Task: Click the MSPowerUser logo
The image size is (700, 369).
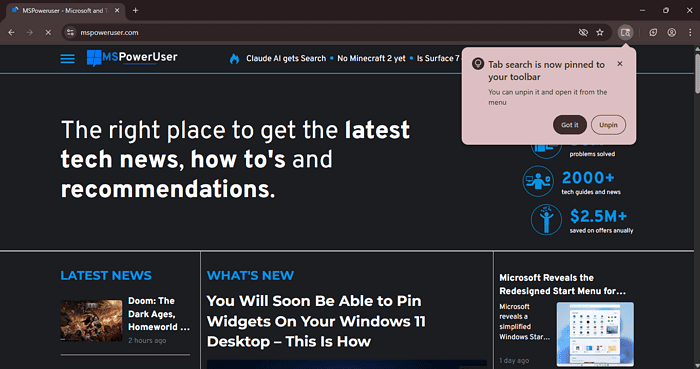Action: (132, 58)
